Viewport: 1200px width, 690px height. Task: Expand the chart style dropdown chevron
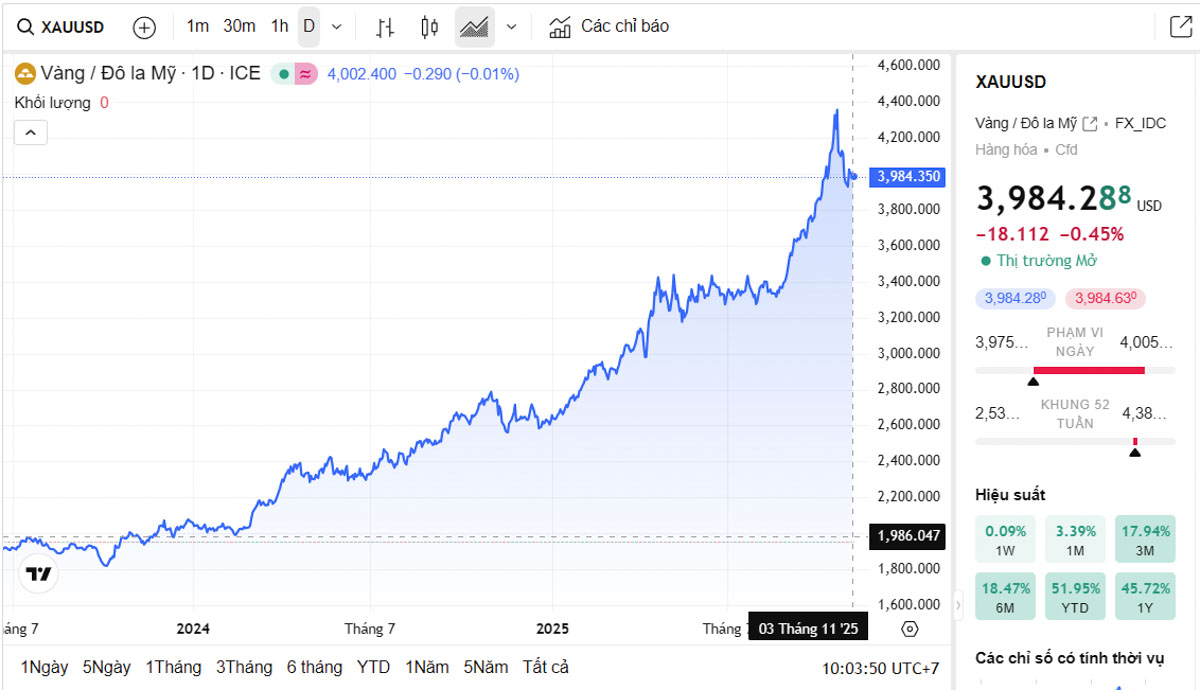click(x=512, y=27)
